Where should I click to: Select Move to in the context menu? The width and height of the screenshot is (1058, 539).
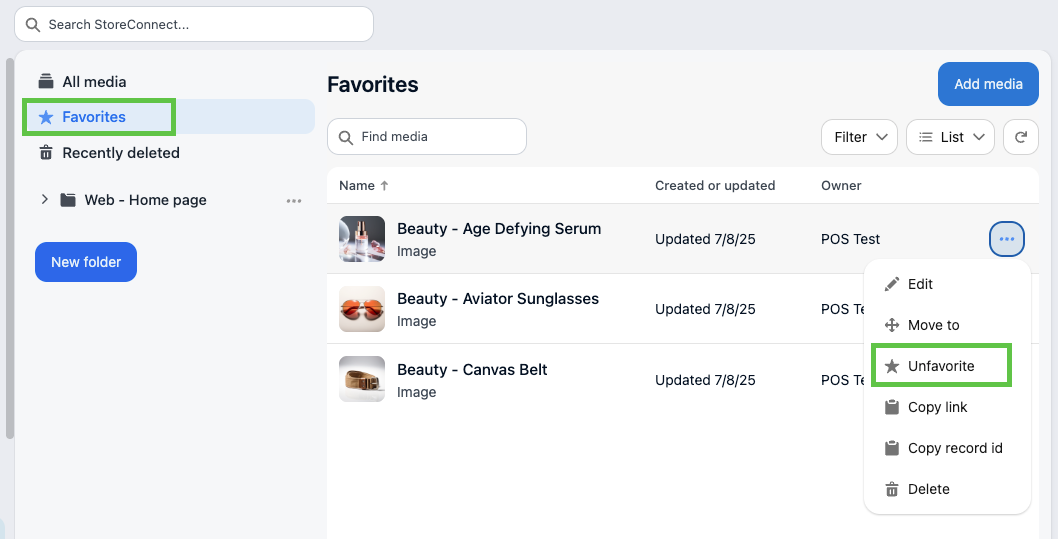pos(933,325)
